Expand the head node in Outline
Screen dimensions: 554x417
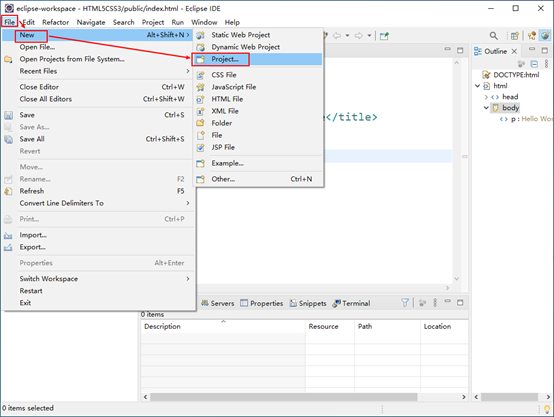click(486, 97)
